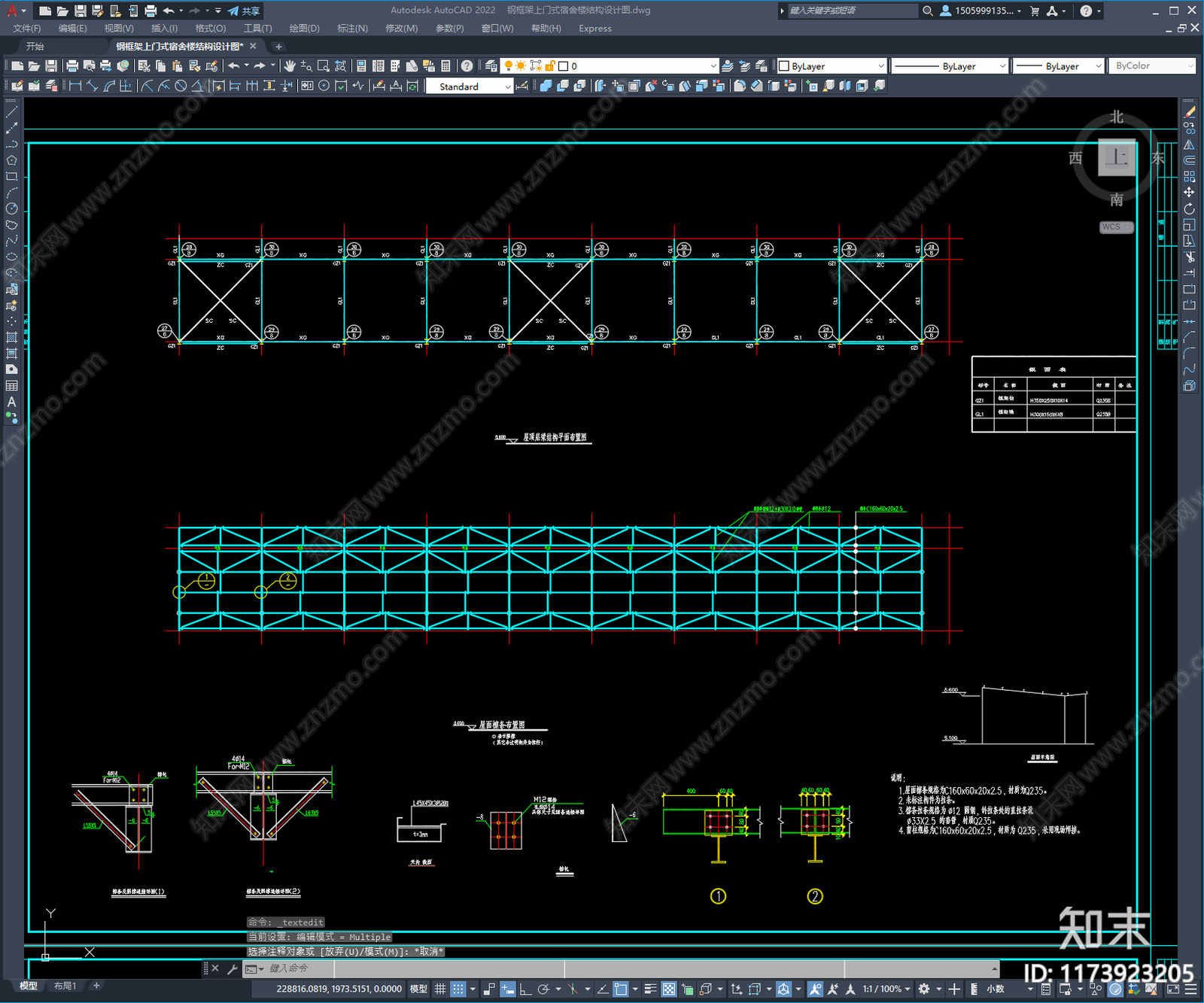The image size is (1204, 1003).
Task: Select the Move tool in modify toolbar
Action: click(x=1189, y=193)
